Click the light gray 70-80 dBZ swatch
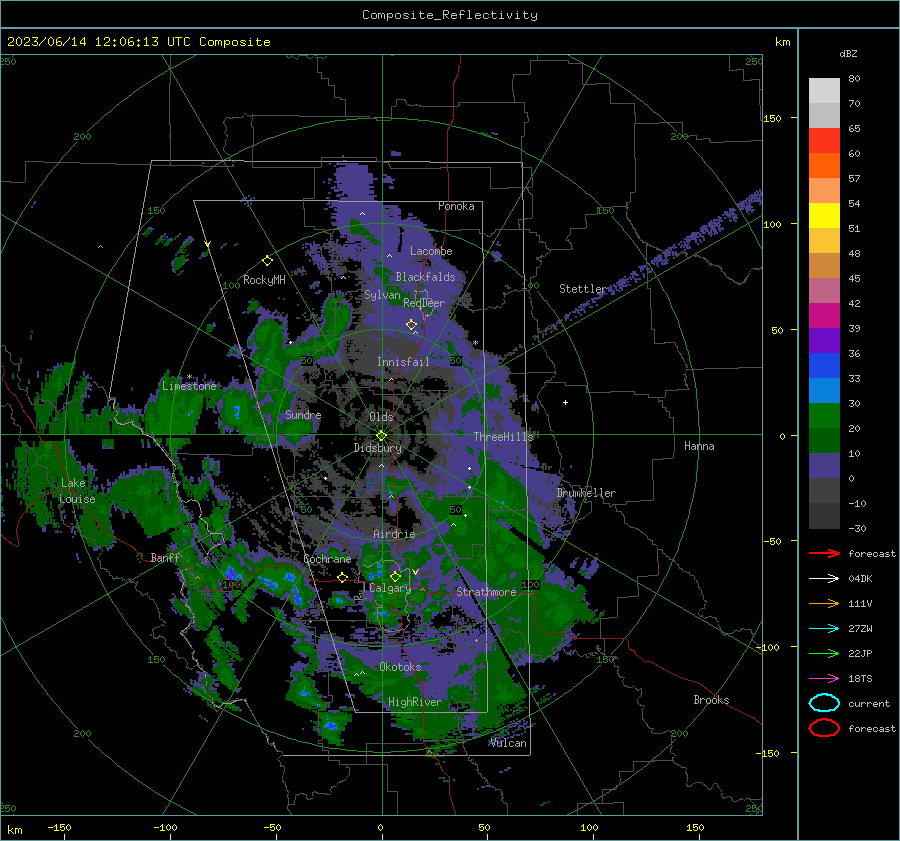This screenshot has height=841, width=900. (x=824, y=91)
